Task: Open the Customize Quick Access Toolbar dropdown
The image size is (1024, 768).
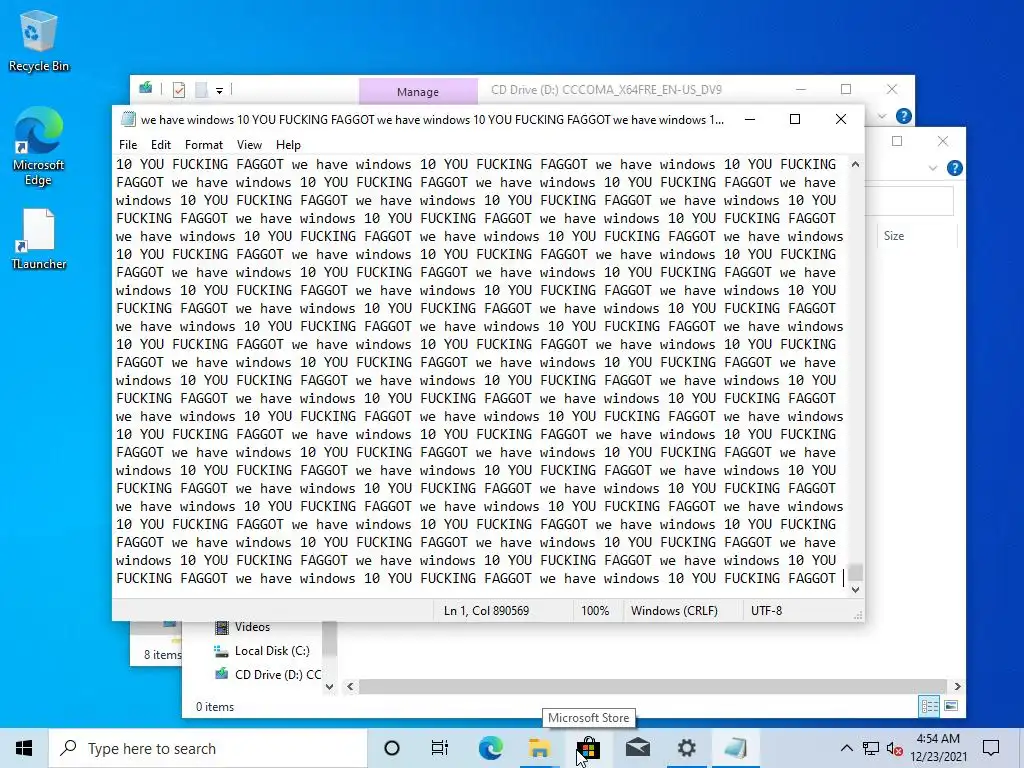Action: 219,91
